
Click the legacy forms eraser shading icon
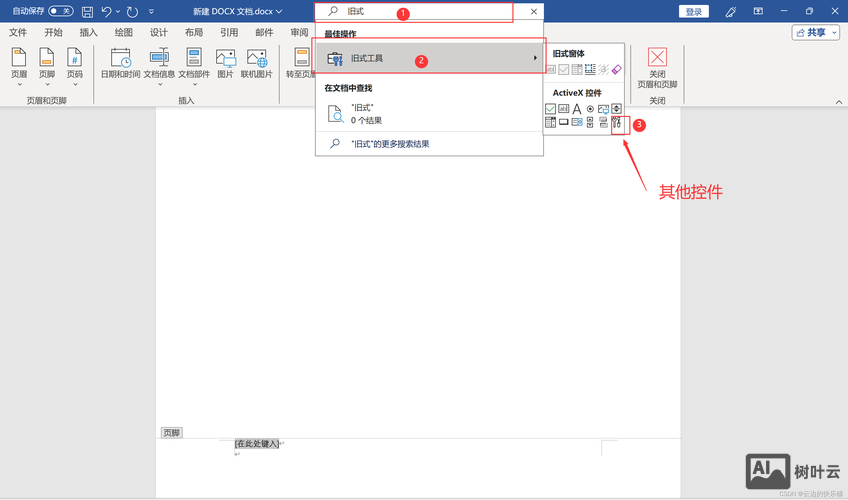pyautogui.click(x=617, y=69)
